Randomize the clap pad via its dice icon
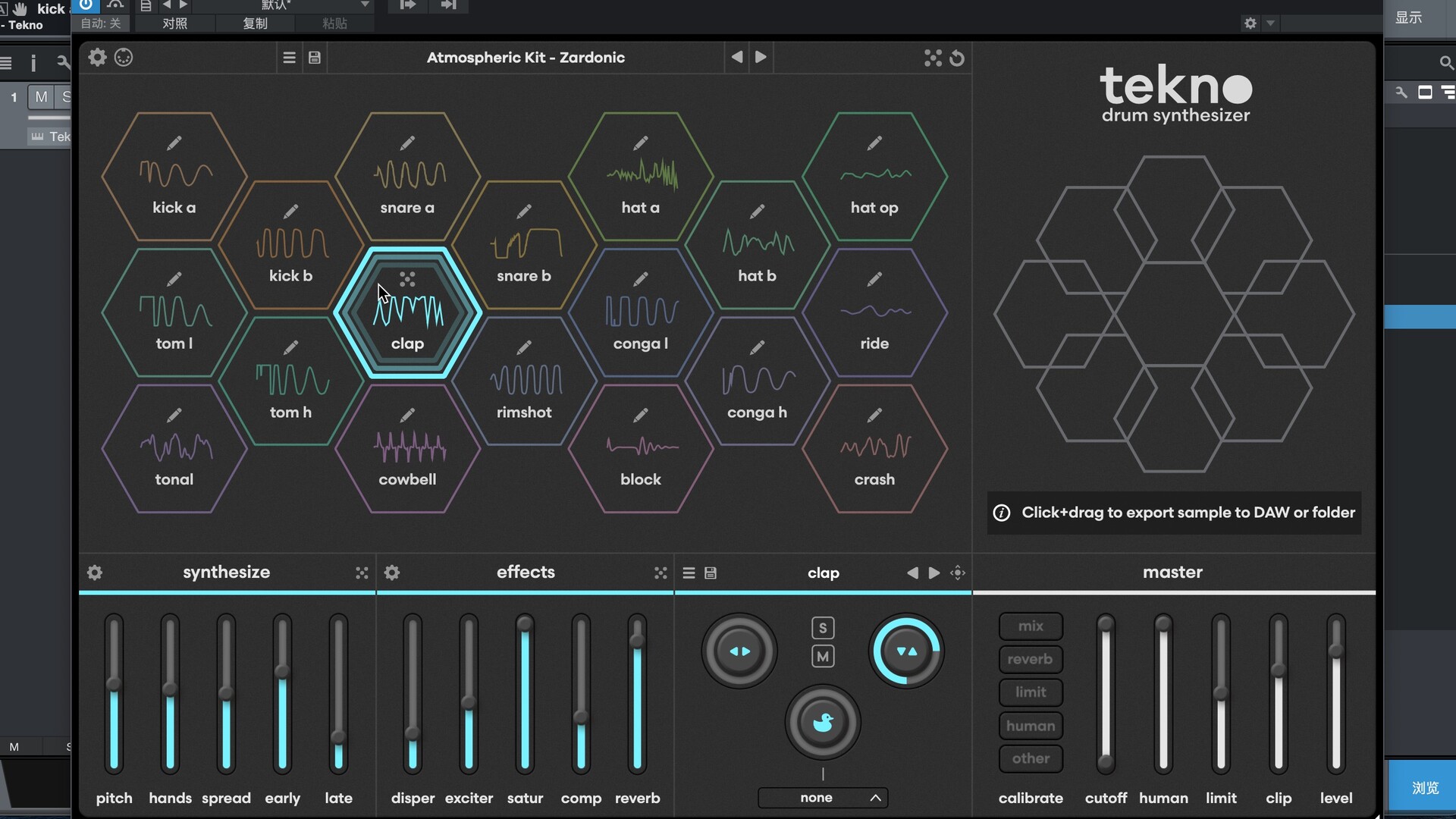The image size is (1456, 819). point(407,279)
